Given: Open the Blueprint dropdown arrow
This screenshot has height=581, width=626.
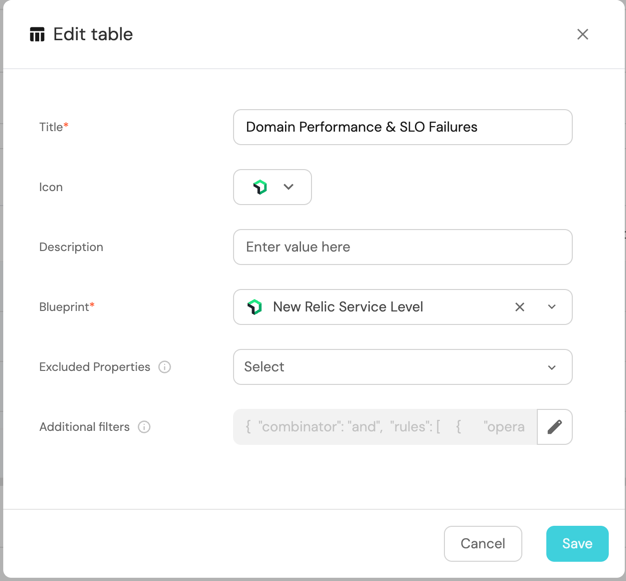Looking at the screenshot, I should coord(551,307).
